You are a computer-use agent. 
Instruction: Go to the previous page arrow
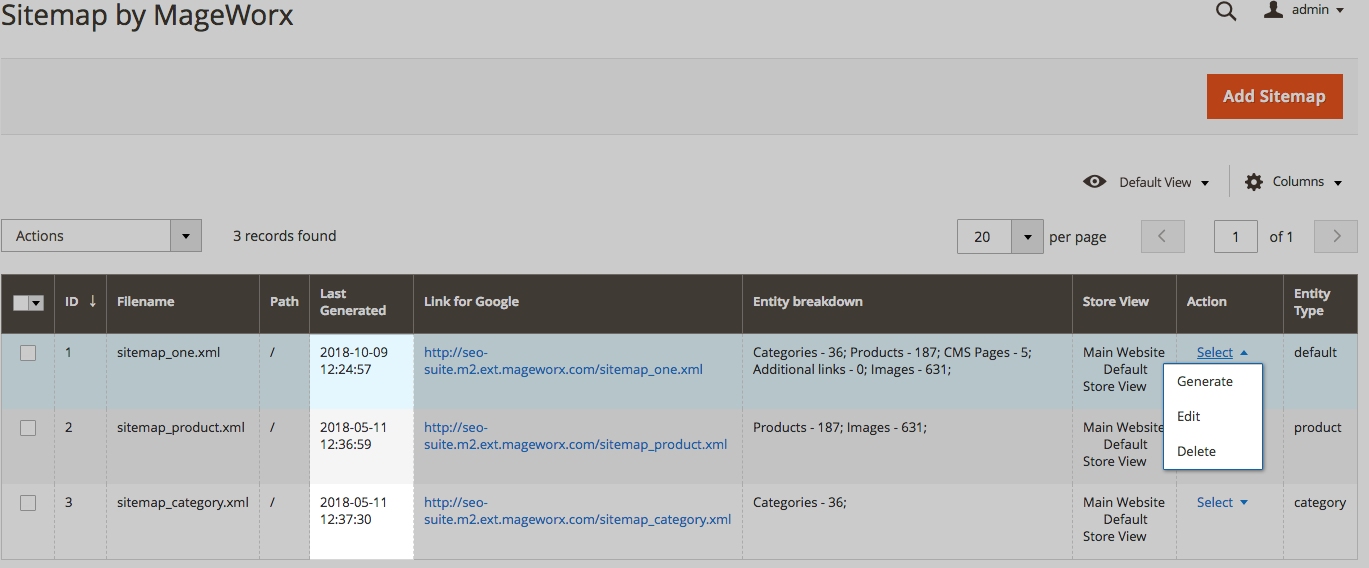tap(1162, 237)
